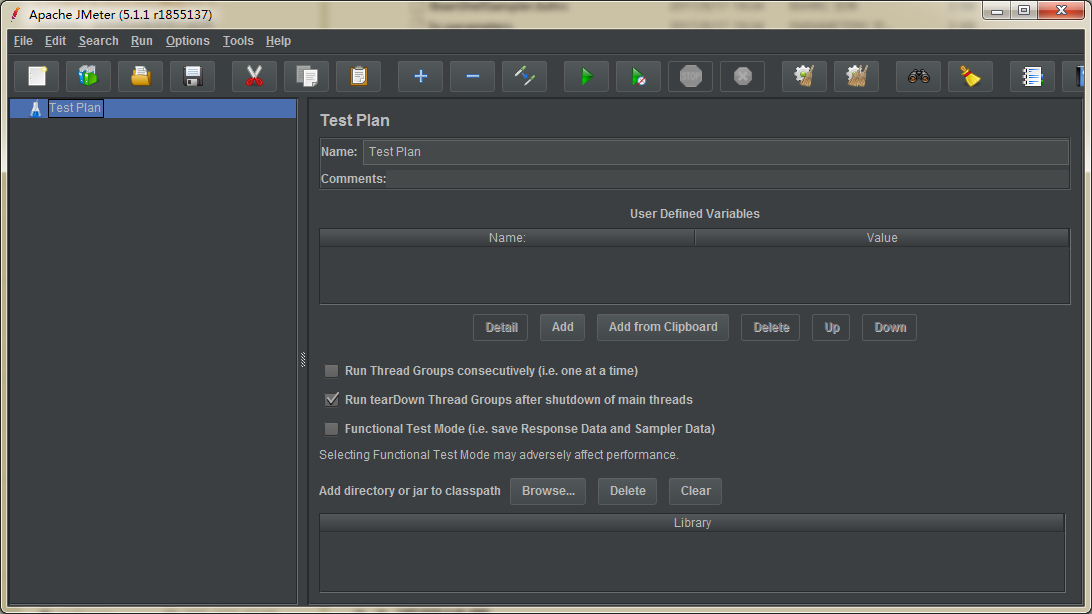Image resolution: width=1092 pixels, height=614 pixels.
Task: Open the Help menu
Action: (x=278, y=41)
